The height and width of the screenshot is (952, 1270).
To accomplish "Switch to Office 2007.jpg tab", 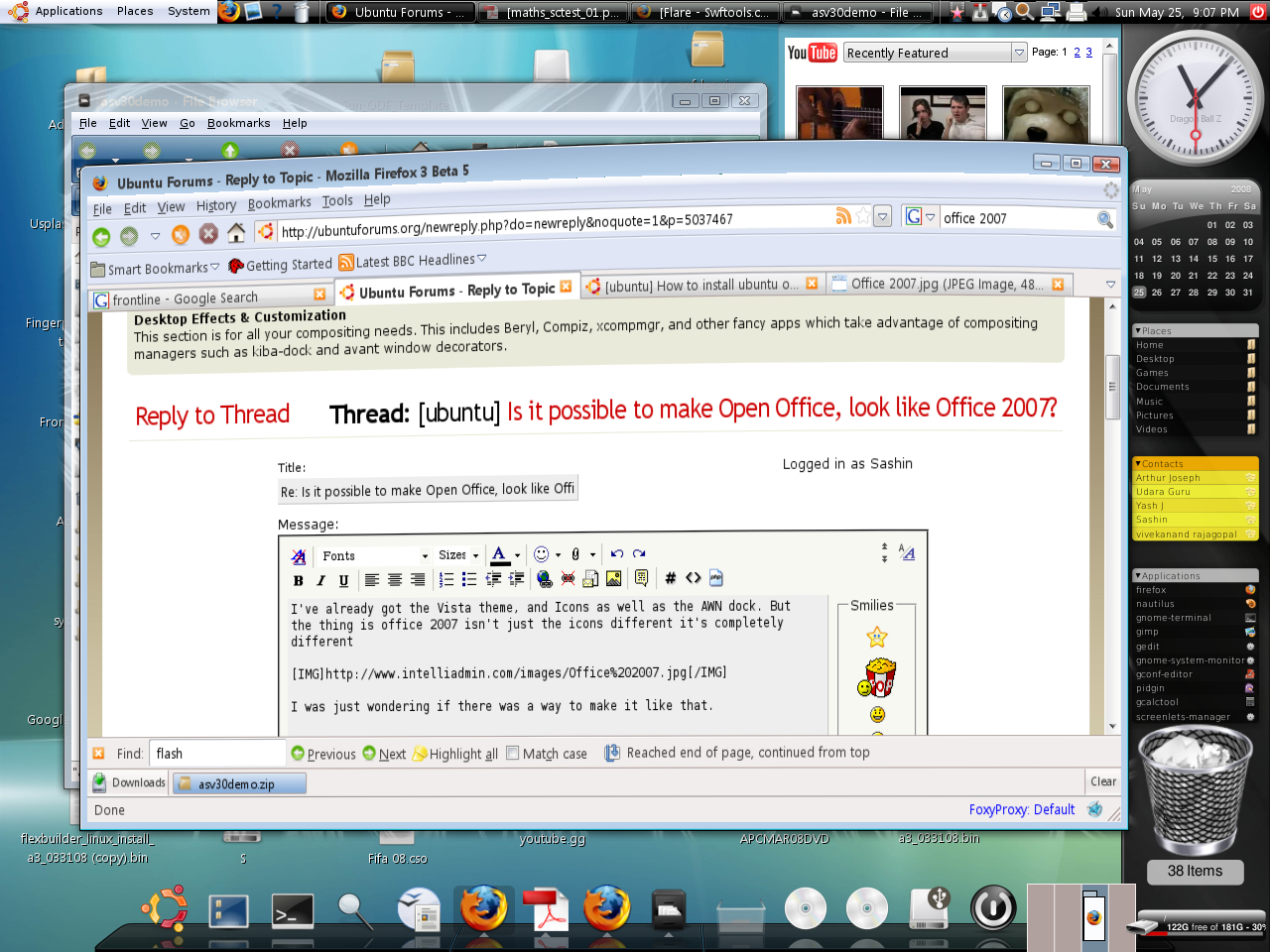I will 948,284.
